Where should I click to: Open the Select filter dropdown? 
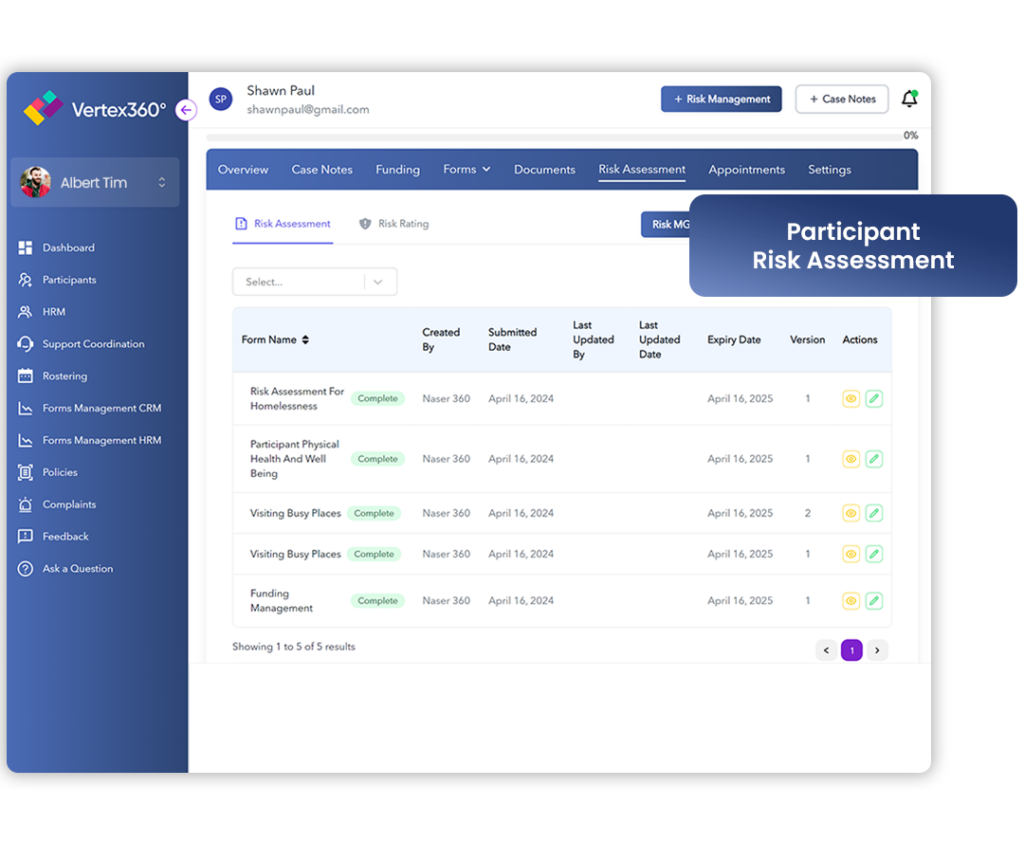click(x=314, y=281)
